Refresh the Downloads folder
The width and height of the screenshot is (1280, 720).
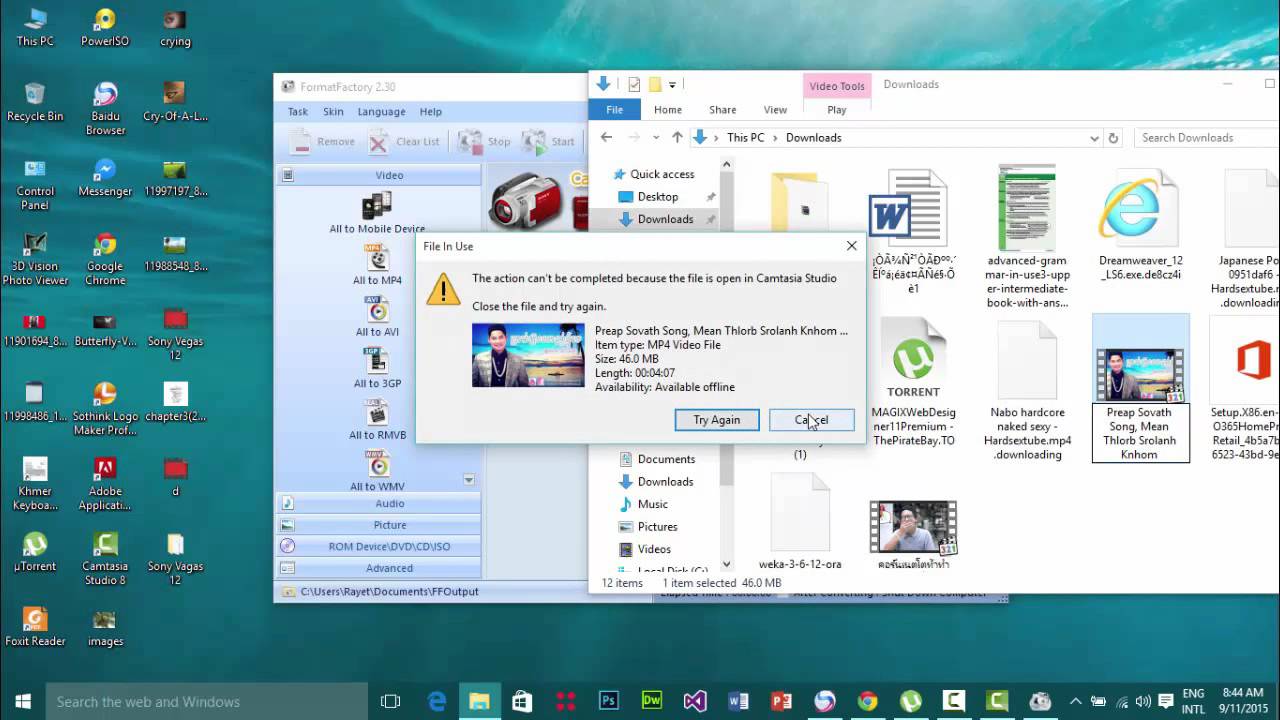[1113, 138]
